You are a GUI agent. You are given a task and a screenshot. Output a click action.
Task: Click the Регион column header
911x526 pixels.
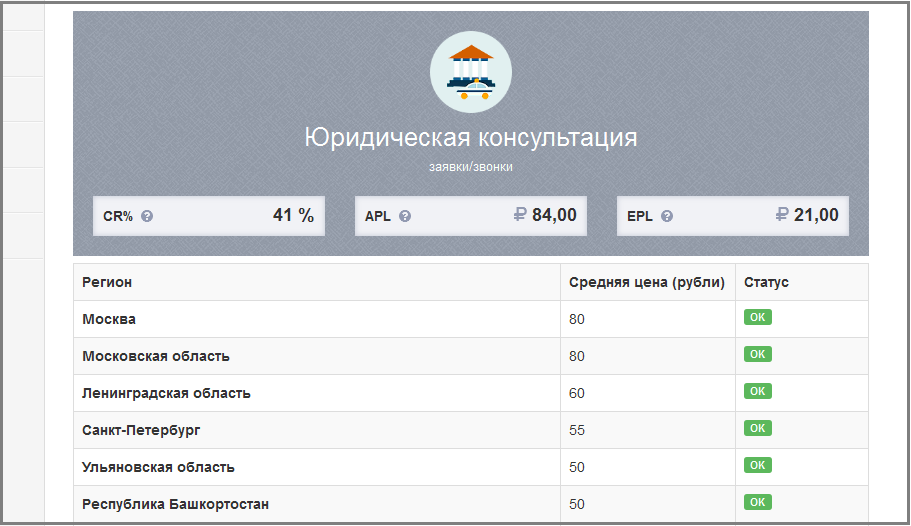[107, 282]
